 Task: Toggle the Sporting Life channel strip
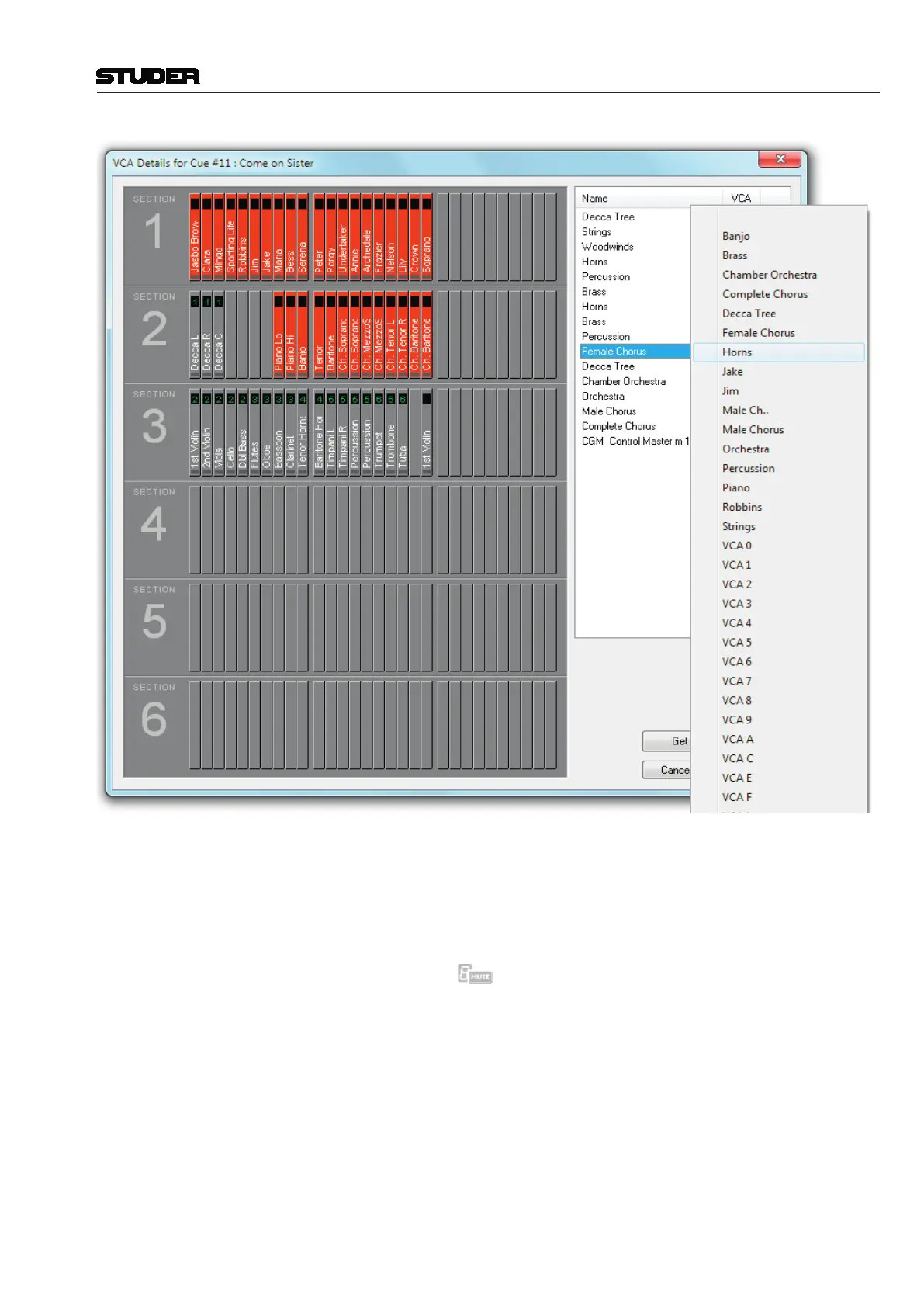click(230, 237)
